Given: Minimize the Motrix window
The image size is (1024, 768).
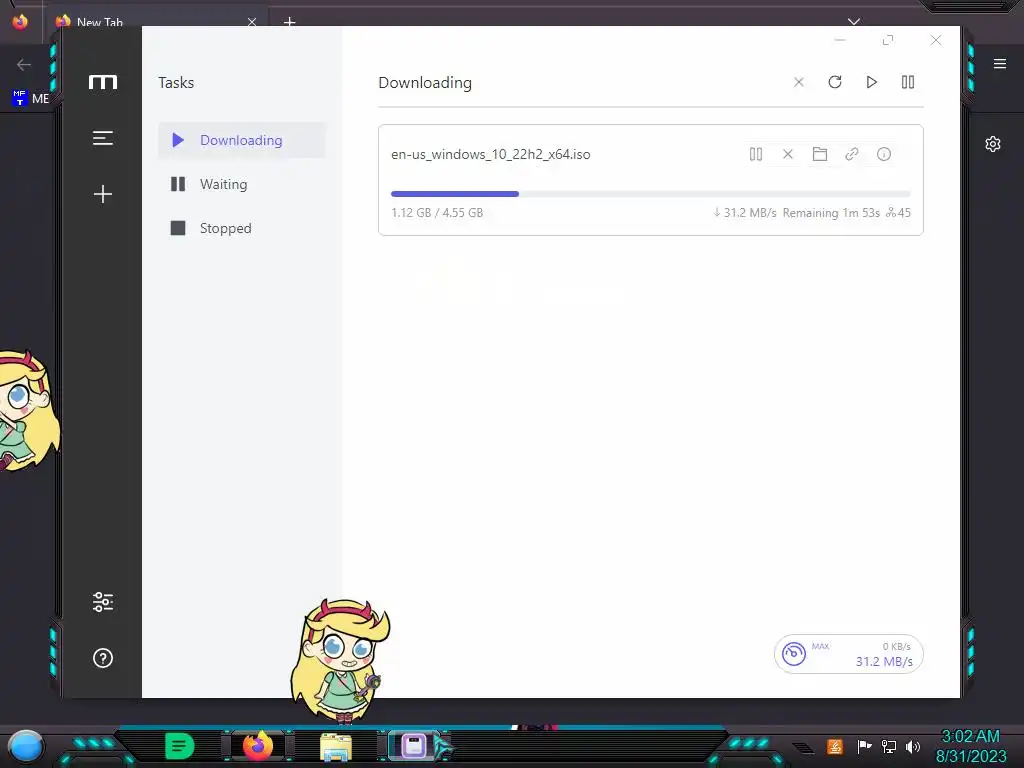Looking at the screenshot, I should 840,40.
